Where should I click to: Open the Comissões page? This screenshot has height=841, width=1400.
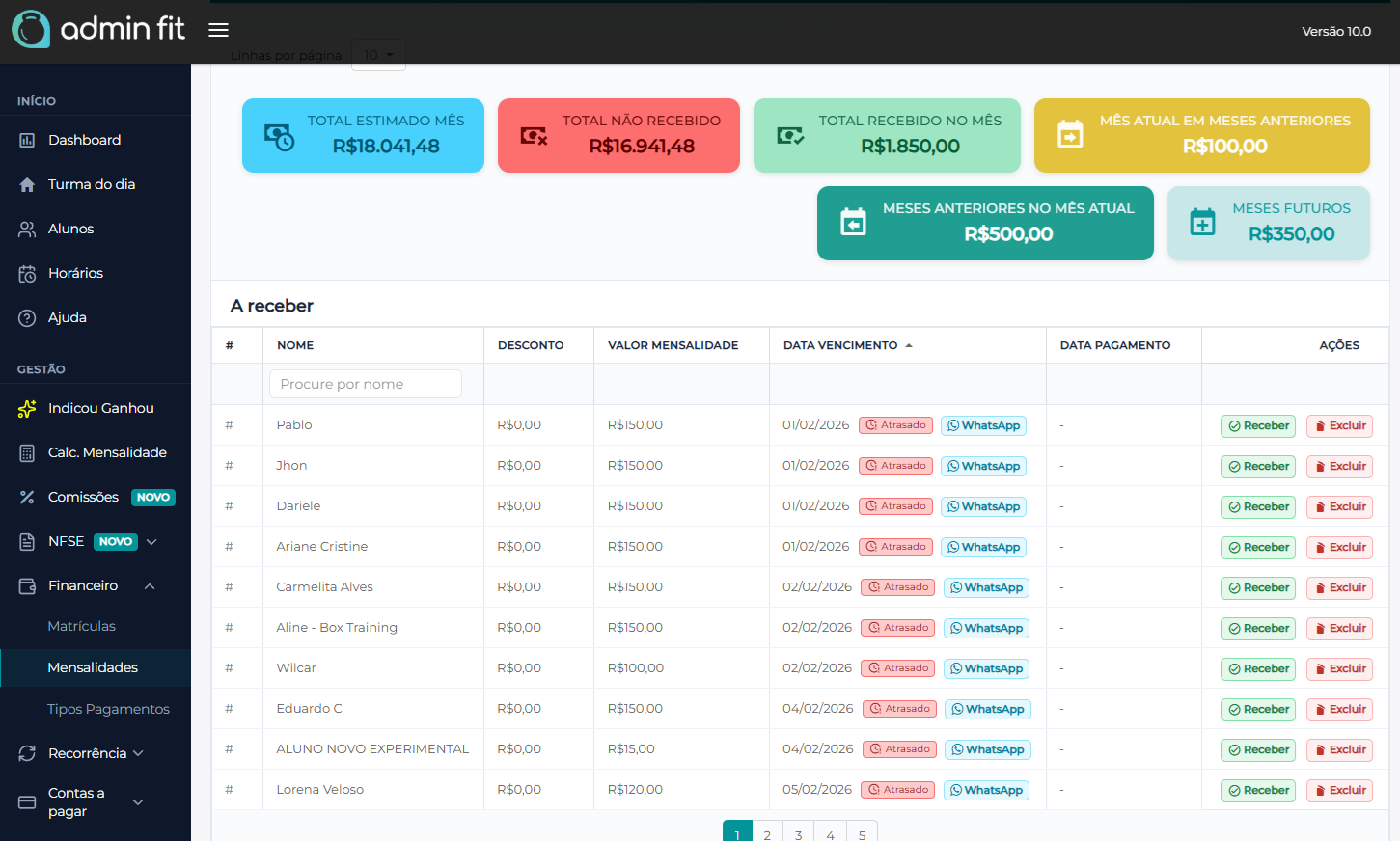tap(83, 497)
